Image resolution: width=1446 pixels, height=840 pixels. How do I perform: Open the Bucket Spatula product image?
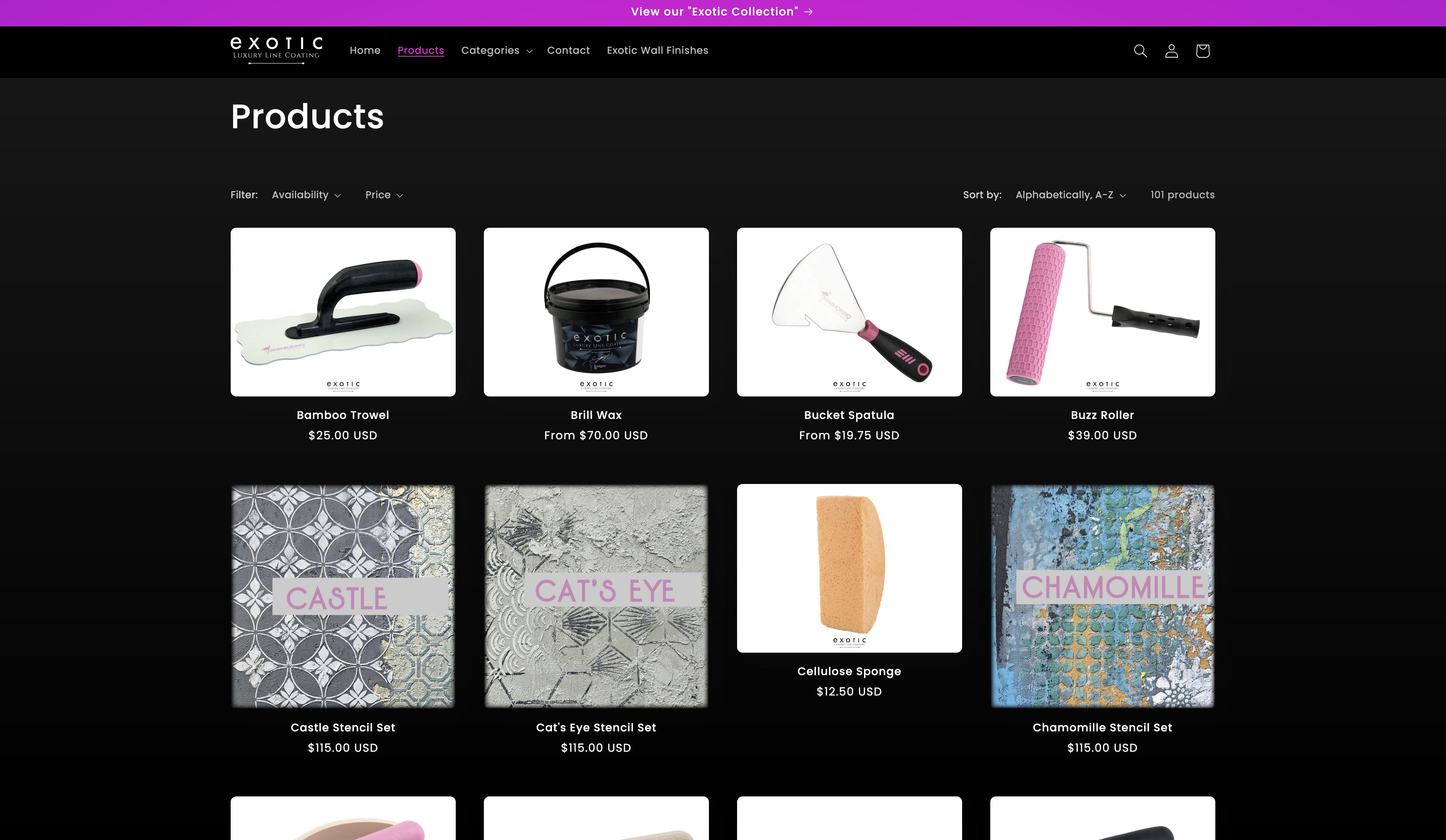[x=849, y=312]
